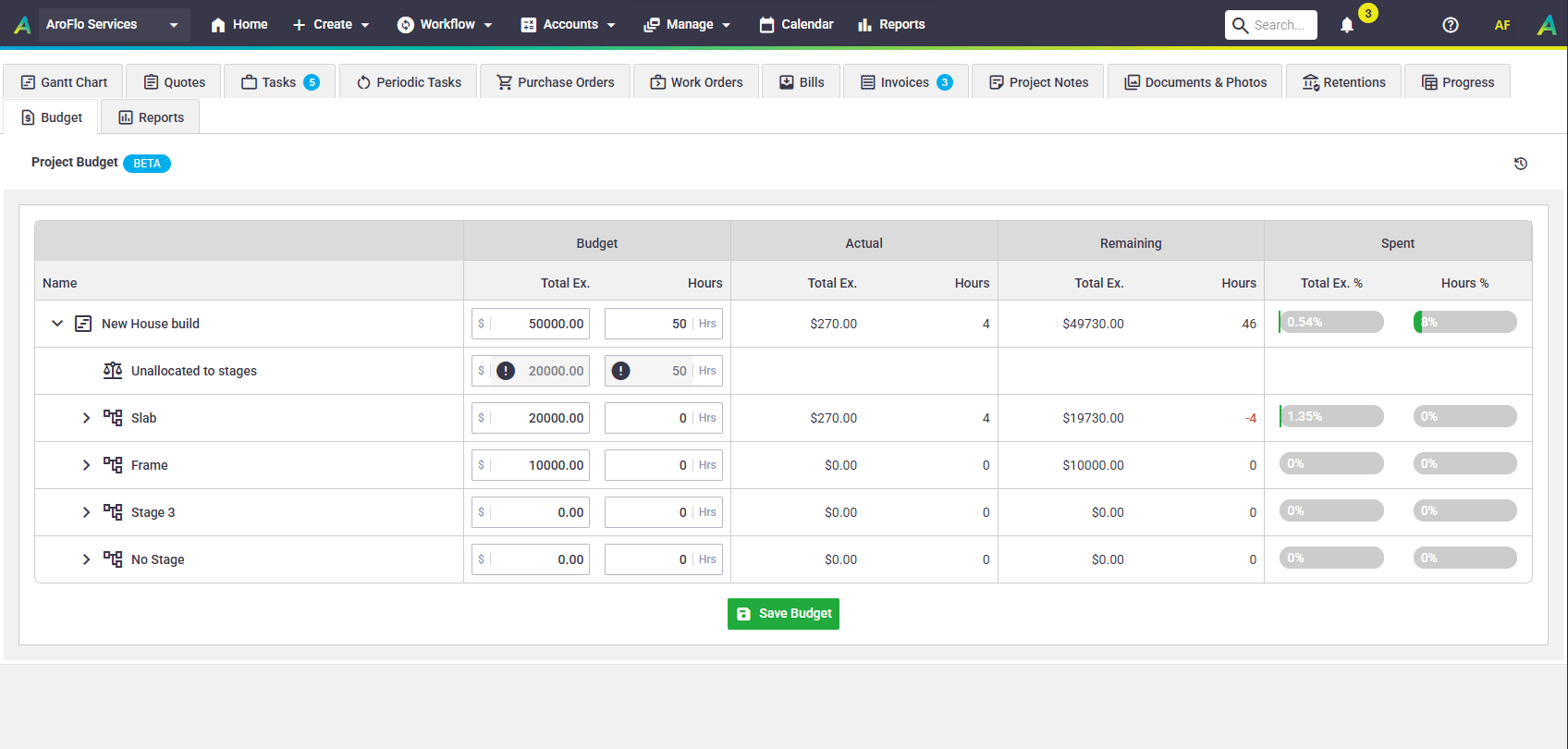This screenshot has width=1568, height=749.
Task: Click the No Stage hierarchy icon
Action: 113,559
